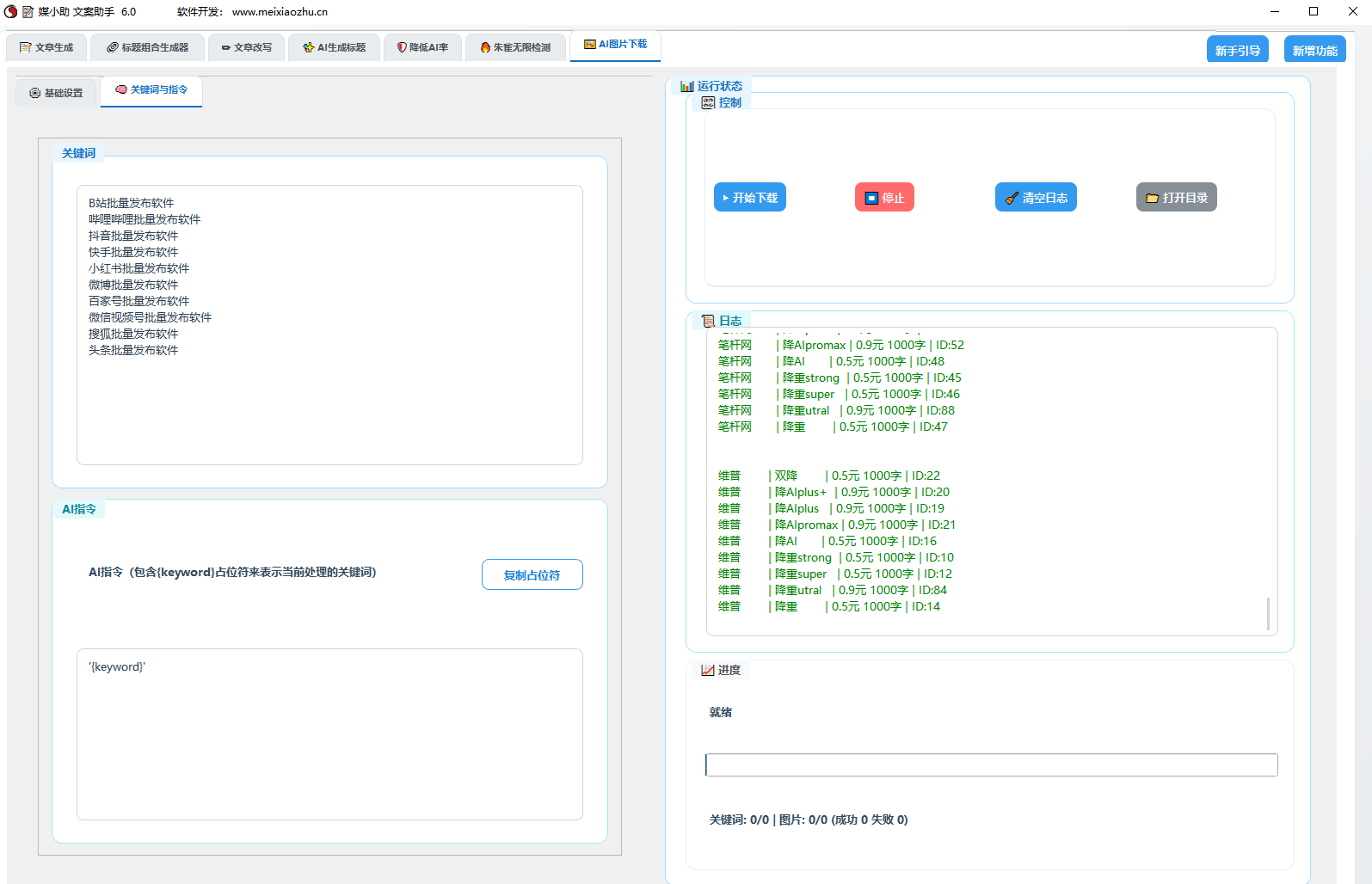Select the 关键词与指令 sub-tab
The image size is (1372, 884).
coord(151,89)
